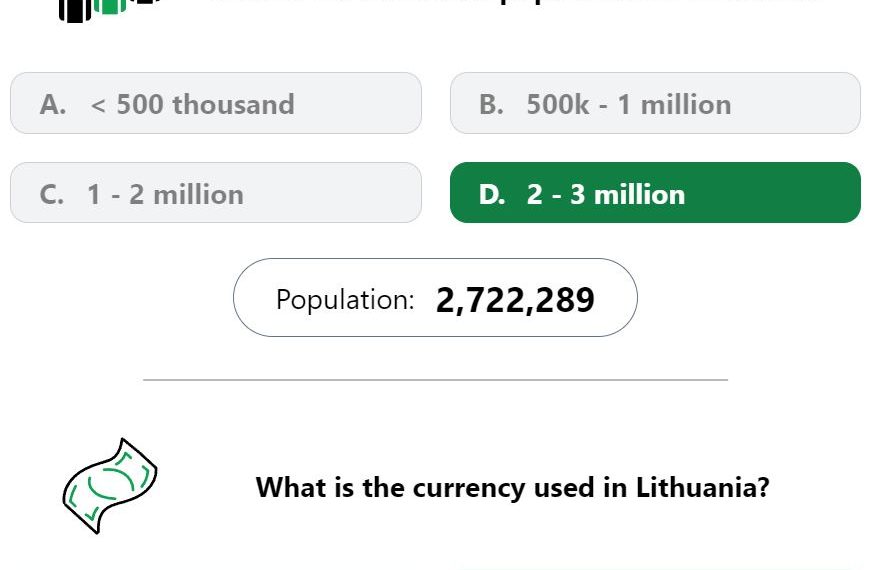Click the population people icon at top
This screenshot has width=874, height=570.
point(108,8)
